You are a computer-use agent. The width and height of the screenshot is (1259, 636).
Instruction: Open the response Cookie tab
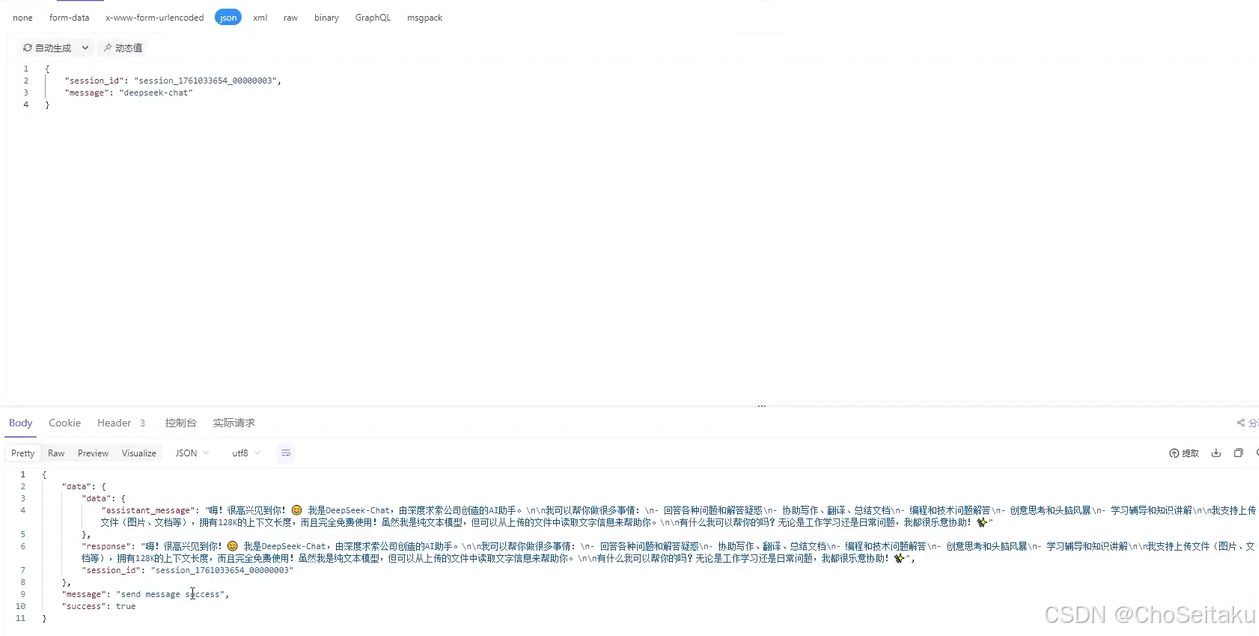coord(65,423)
